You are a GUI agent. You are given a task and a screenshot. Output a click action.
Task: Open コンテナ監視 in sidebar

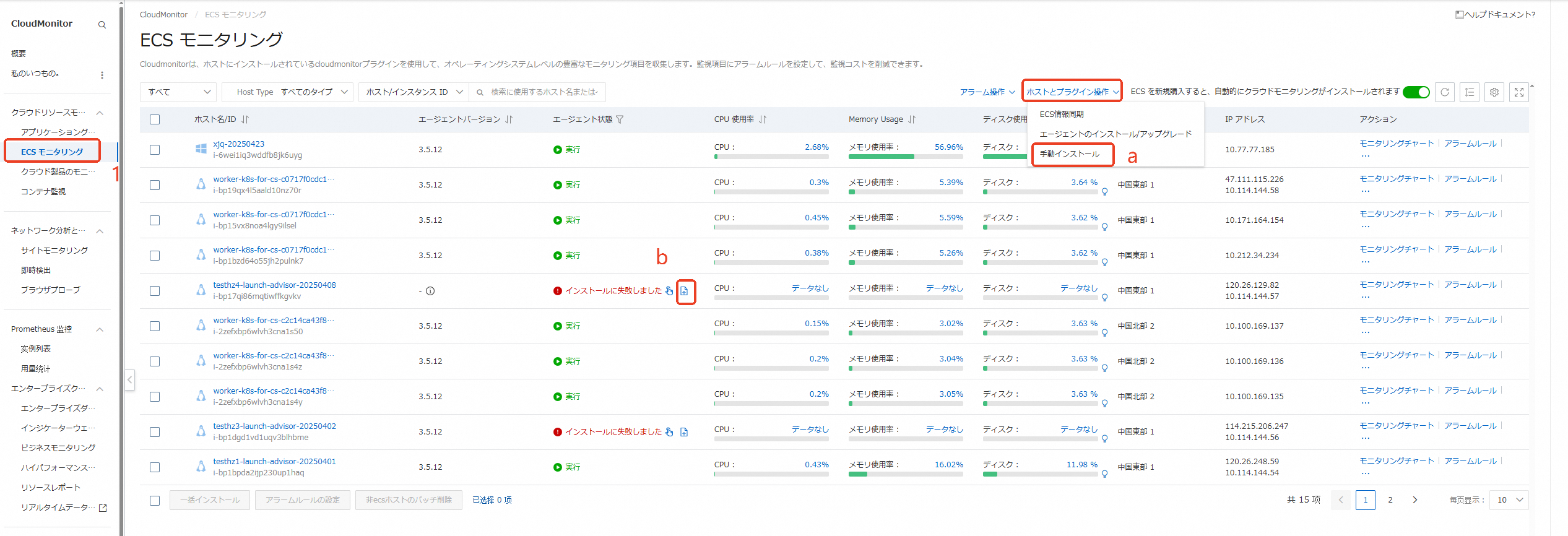click(x=43, y=192)
